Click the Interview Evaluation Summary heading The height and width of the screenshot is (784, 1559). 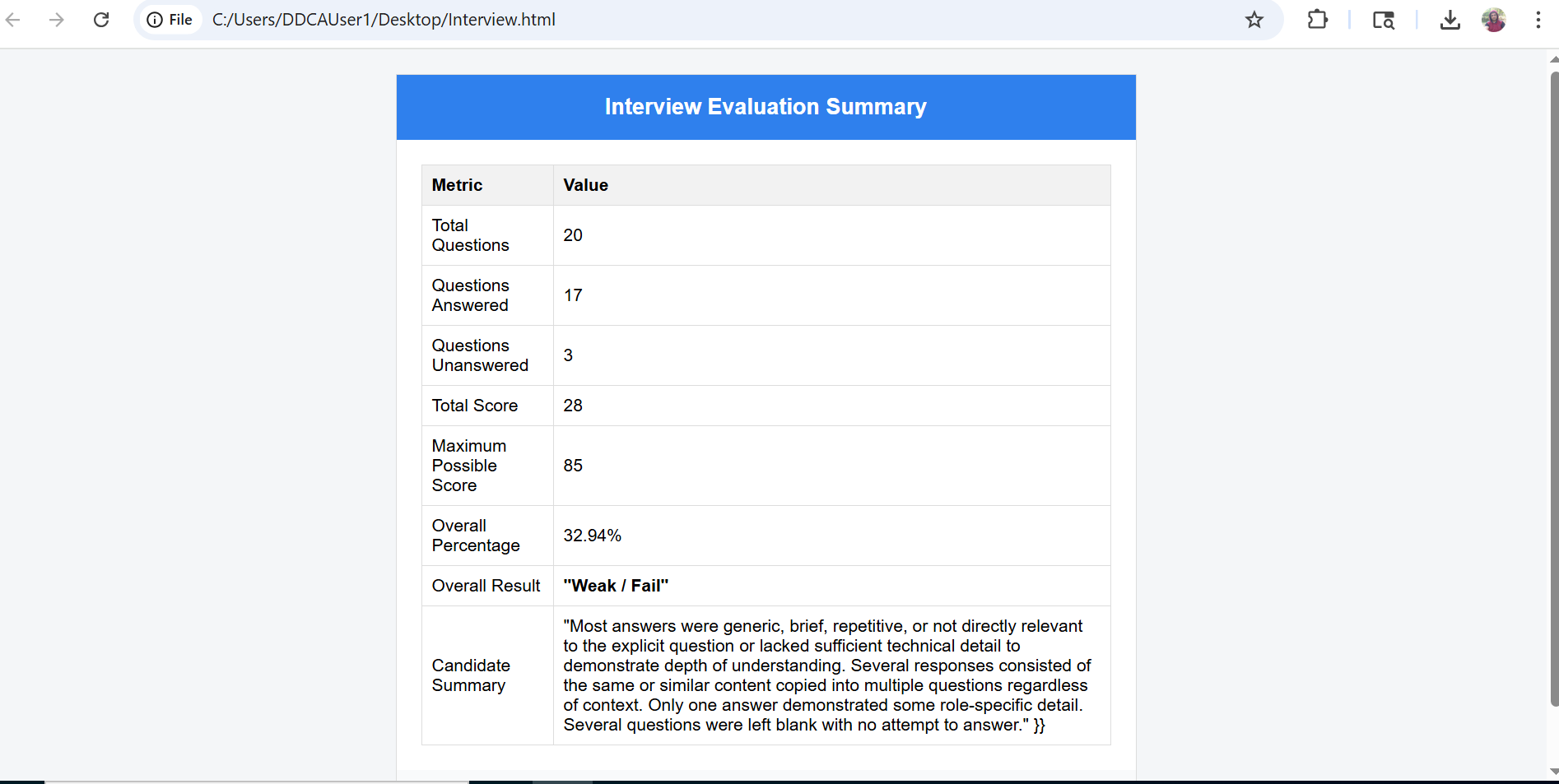click(x=766, y=107)
